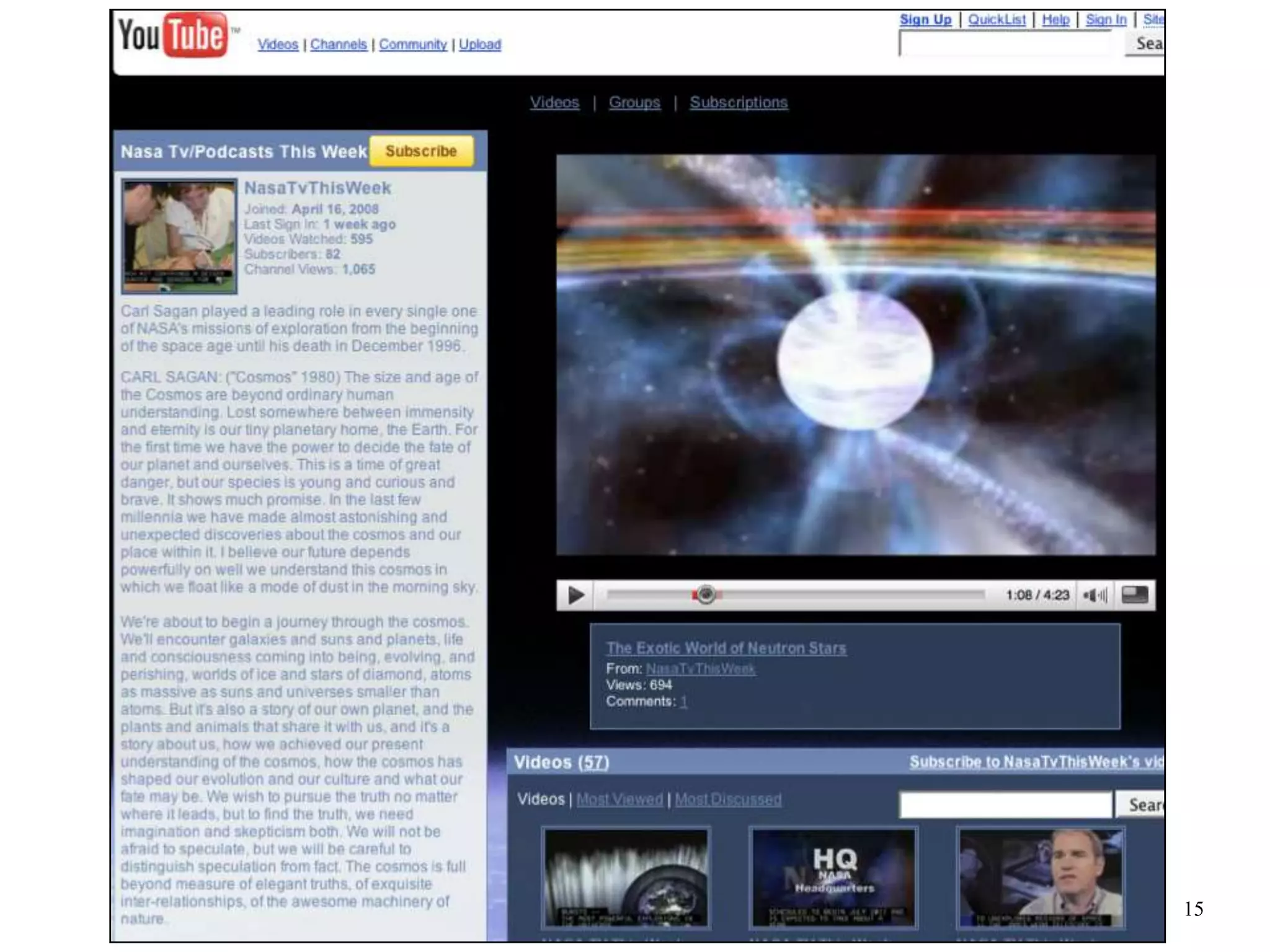Click the Sign Up link

[925, 20]
